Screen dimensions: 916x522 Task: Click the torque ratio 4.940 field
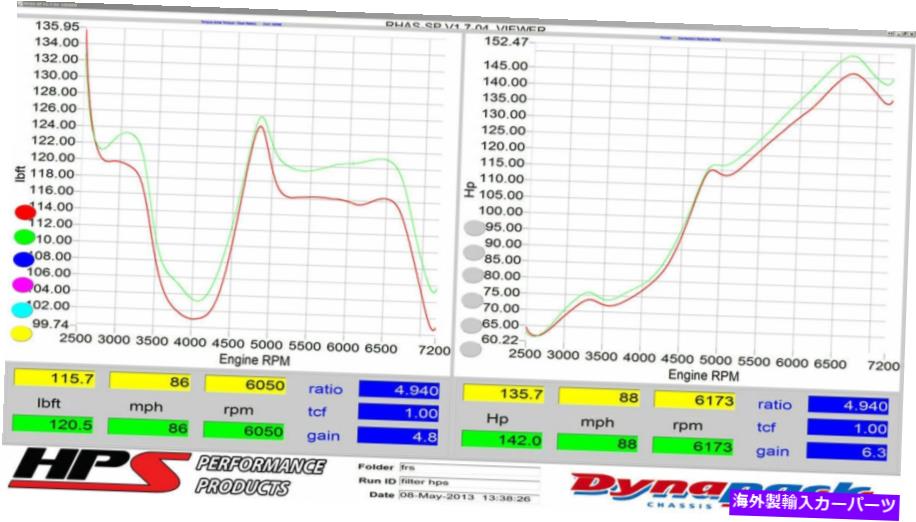pos(400,388)
